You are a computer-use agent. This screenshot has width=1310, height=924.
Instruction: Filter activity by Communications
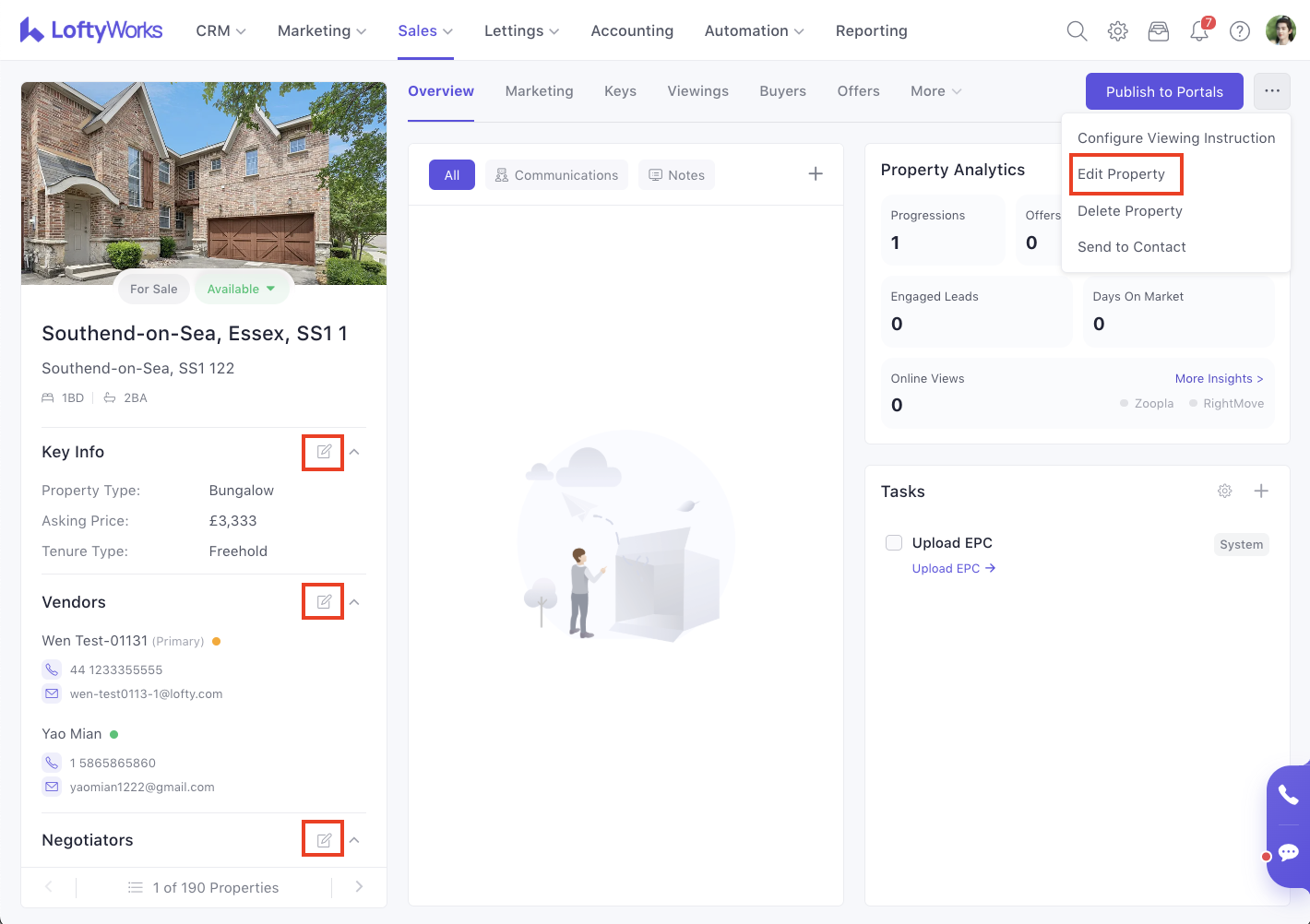coord(556,175)
